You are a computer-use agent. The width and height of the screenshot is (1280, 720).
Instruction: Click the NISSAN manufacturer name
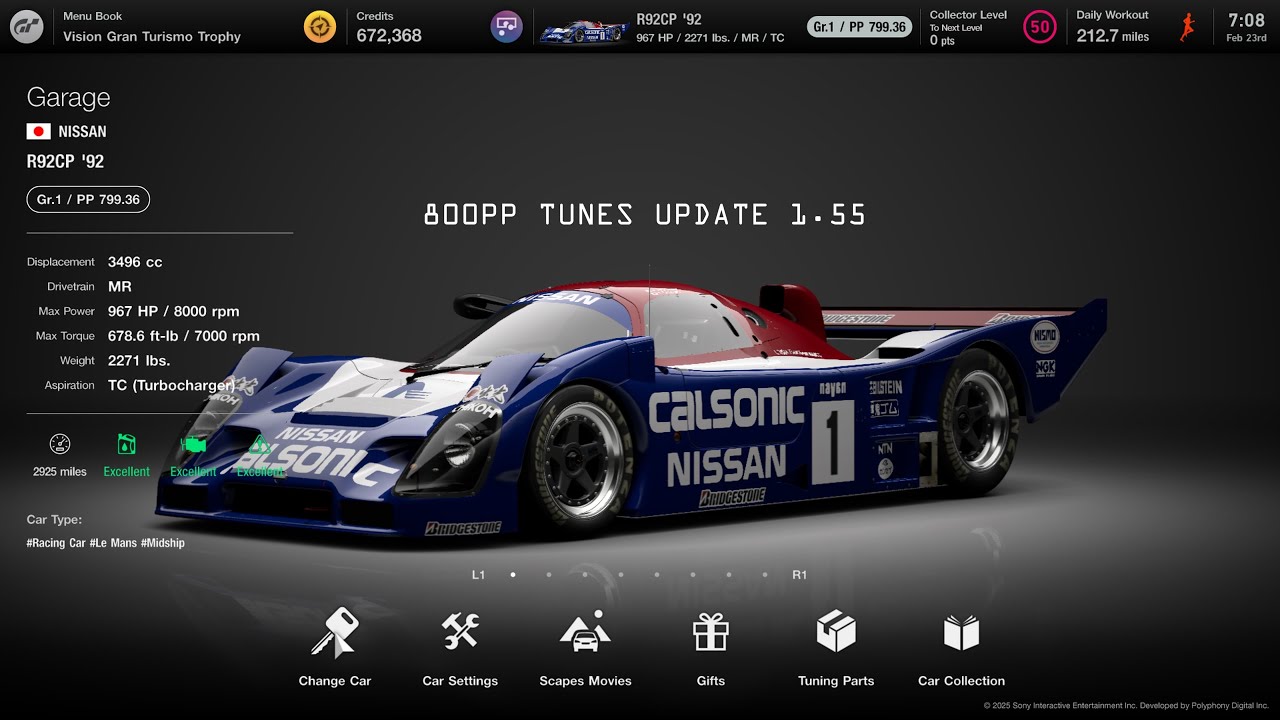click(x=82, y=131)
